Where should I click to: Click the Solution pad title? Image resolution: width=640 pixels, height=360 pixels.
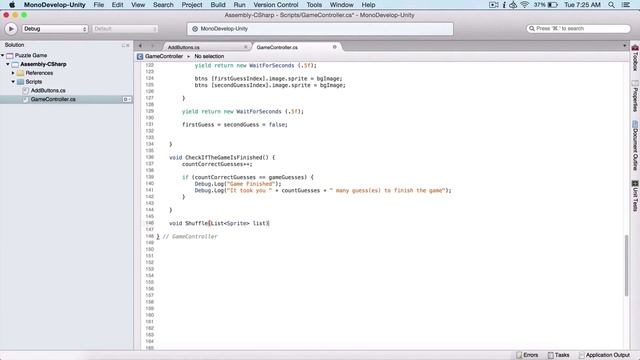(x=14, y=45)
